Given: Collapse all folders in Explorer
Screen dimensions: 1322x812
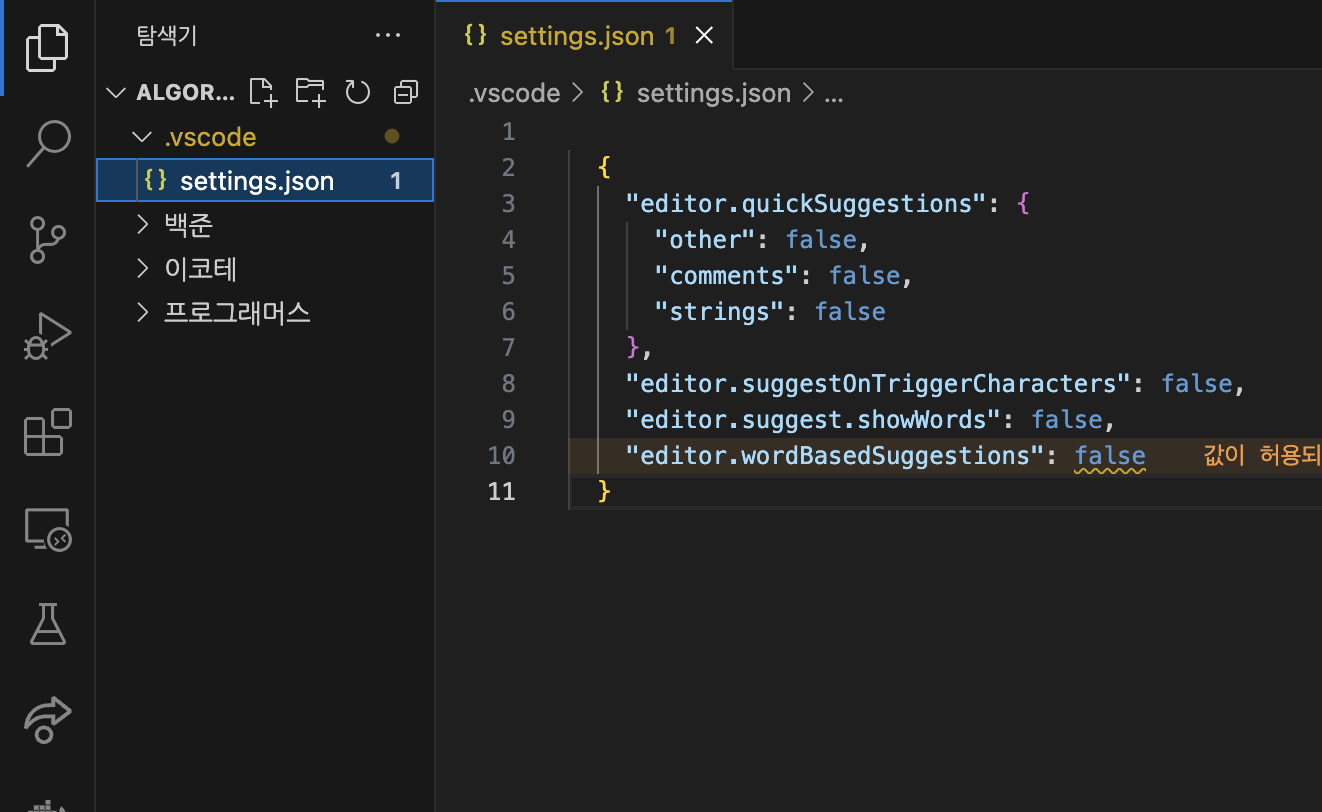Looking at the screenshot, I should tap(405, 93).
